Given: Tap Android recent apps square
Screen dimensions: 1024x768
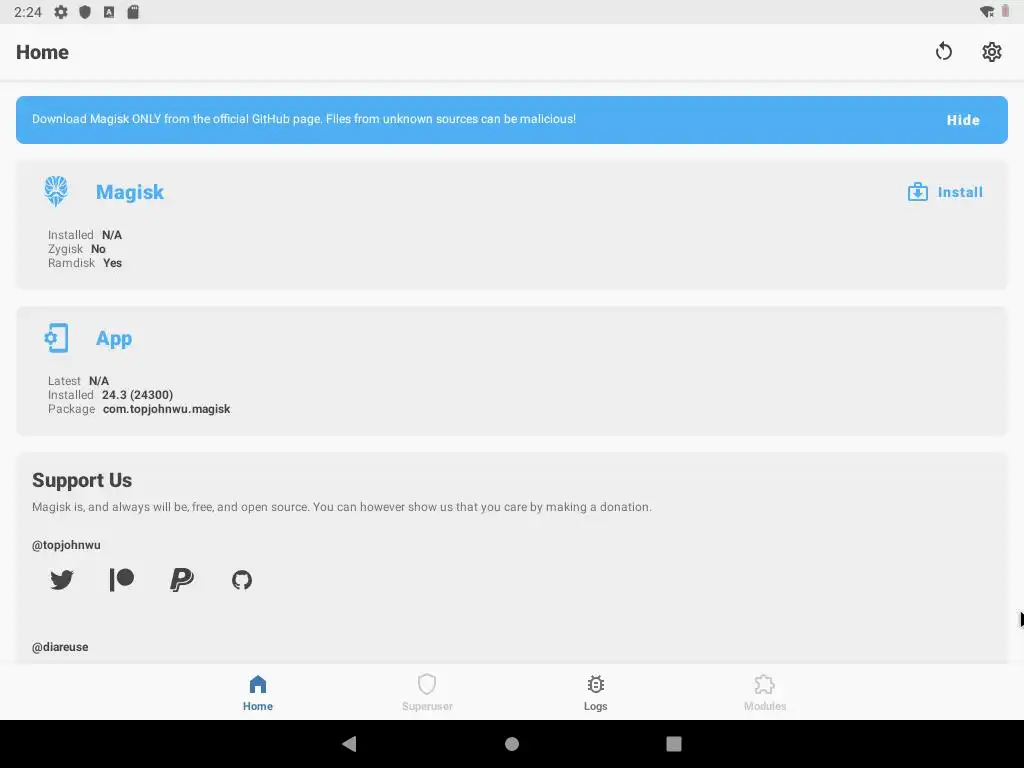Looking at the screenshot, I should [x=674, y=744].
